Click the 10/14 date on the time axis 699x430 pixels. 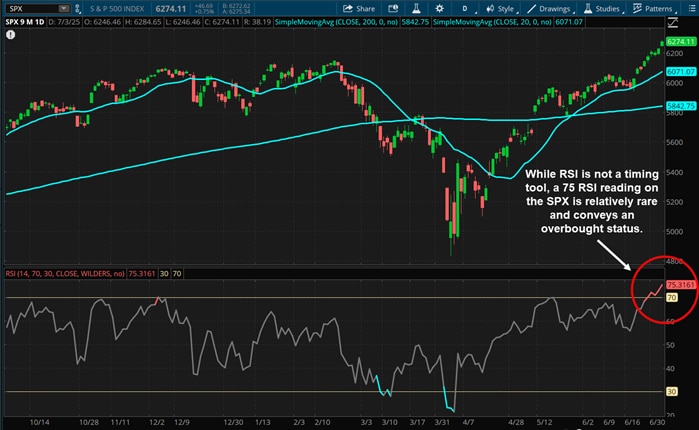tap(39, 422)
